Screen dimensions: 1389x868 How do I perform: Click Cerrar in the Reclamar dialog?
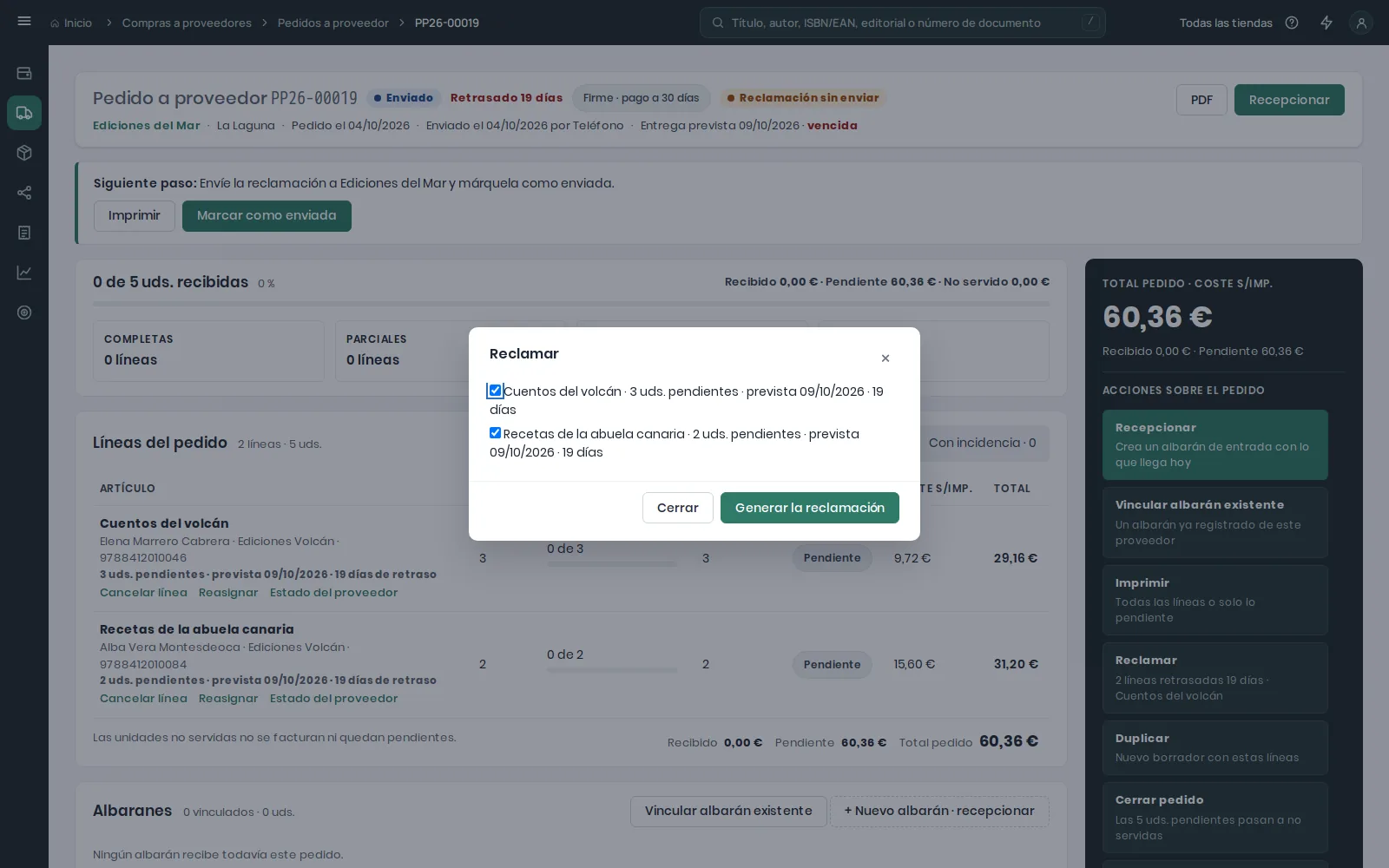point(678,508)
